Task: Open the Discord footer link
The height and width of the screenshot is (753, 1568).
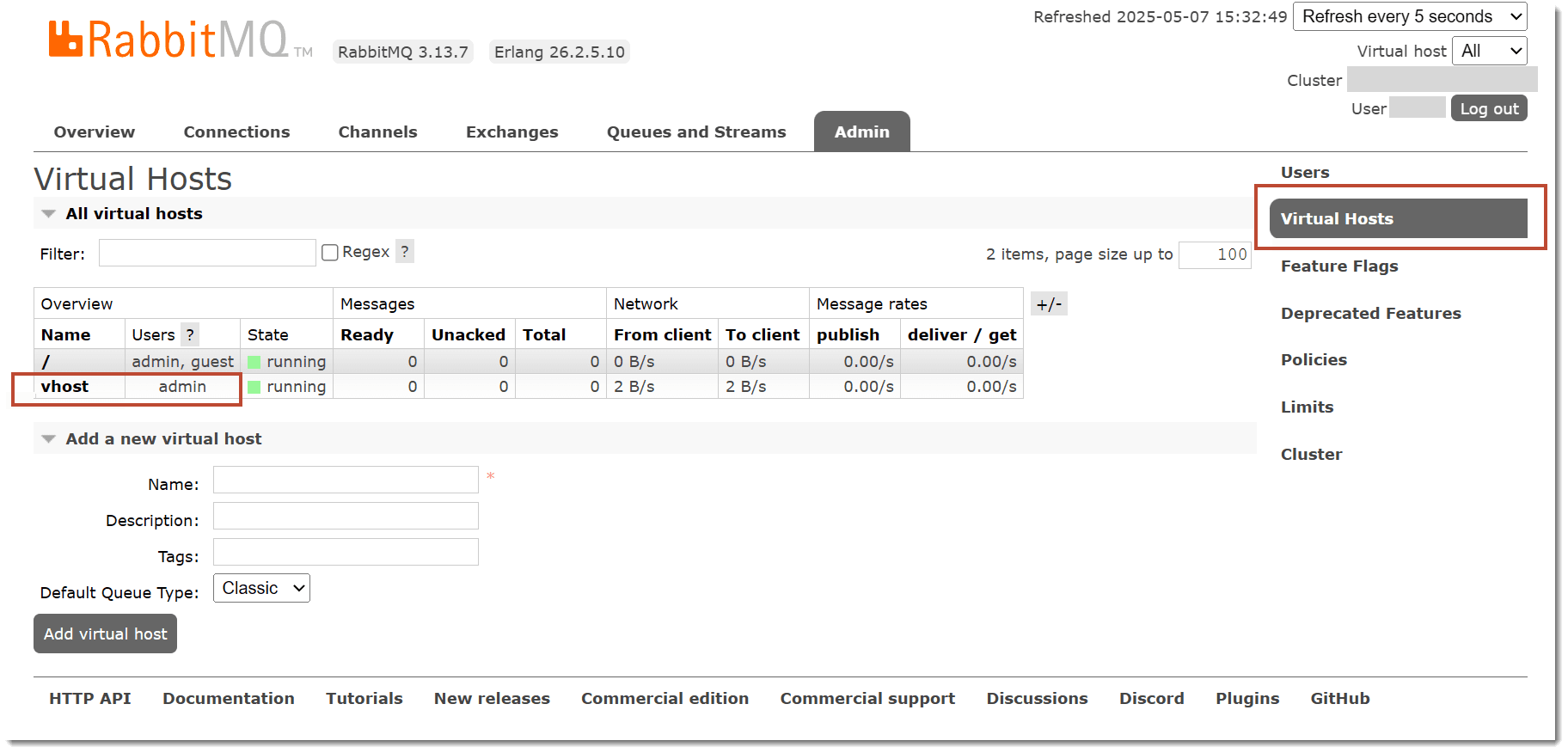Action: (x=1151, y=698)
